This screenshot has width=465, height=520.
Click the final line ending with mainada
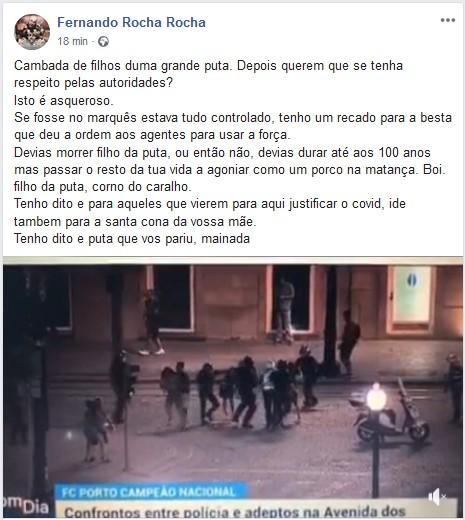(x=132, y=239)
